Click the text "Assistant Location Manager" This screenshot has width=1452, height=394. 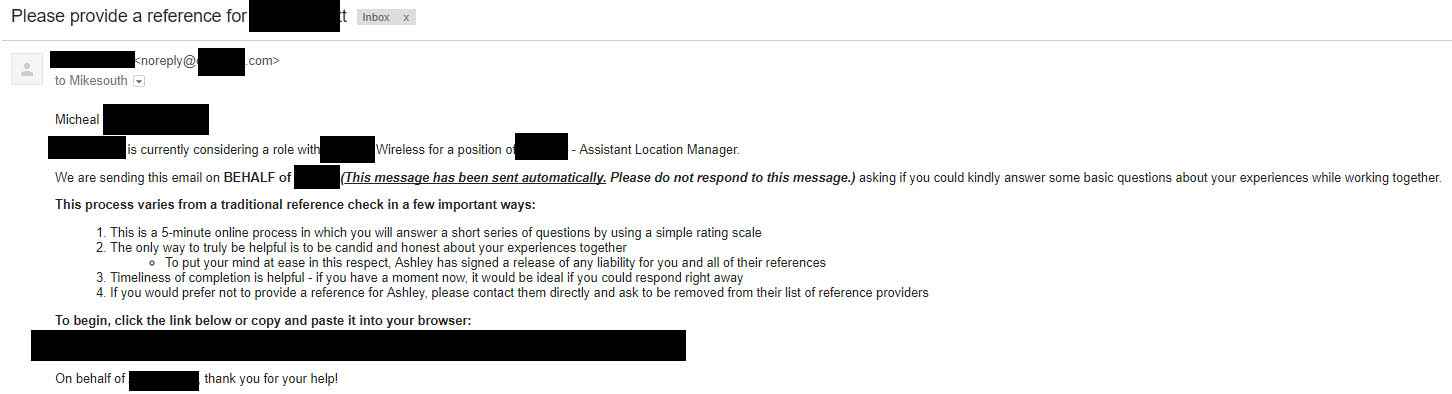(659, 150)
